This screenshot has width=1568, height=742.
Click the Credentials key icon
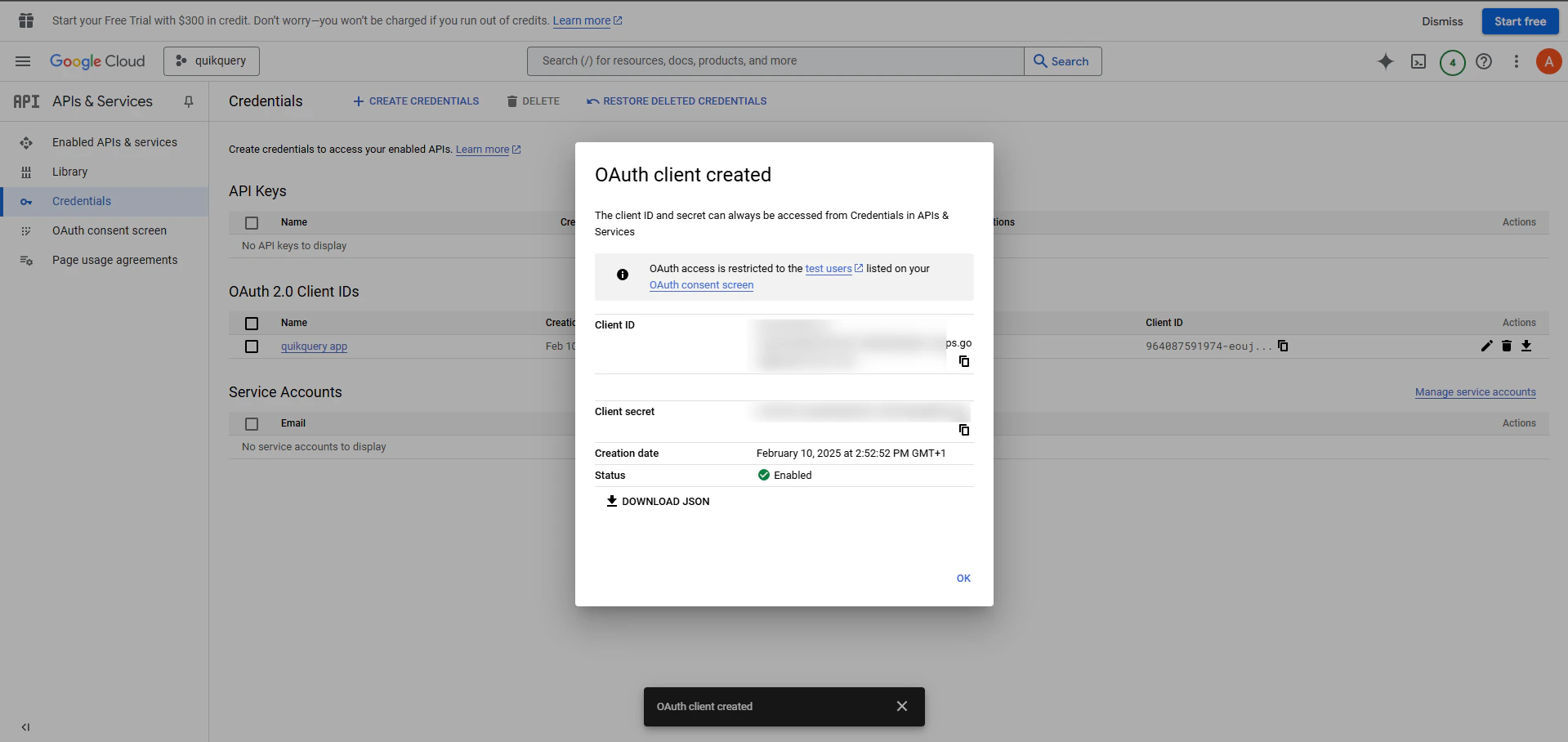pyautogui.click(x=26, y=201)
